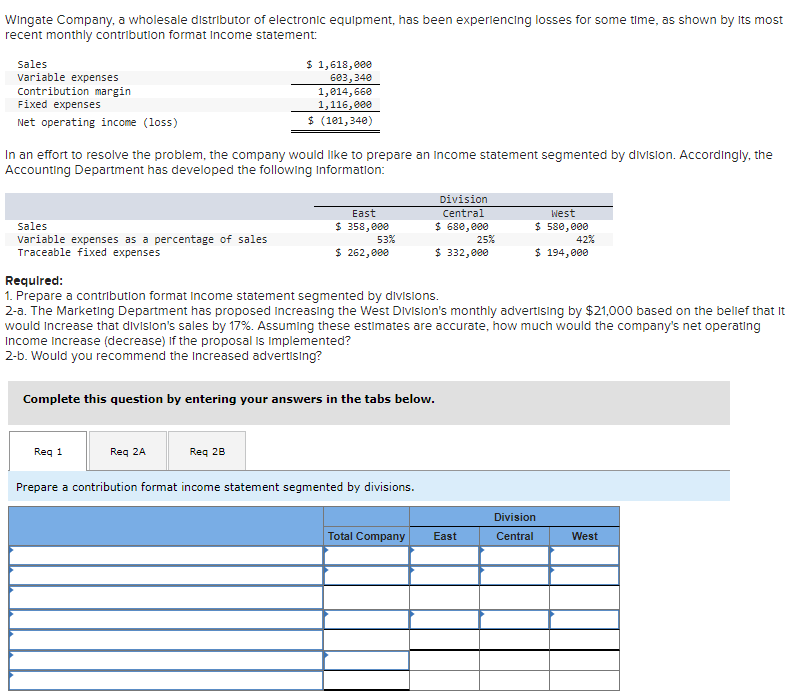
Task: Select fifth row East cell
Action: [445, 640]
